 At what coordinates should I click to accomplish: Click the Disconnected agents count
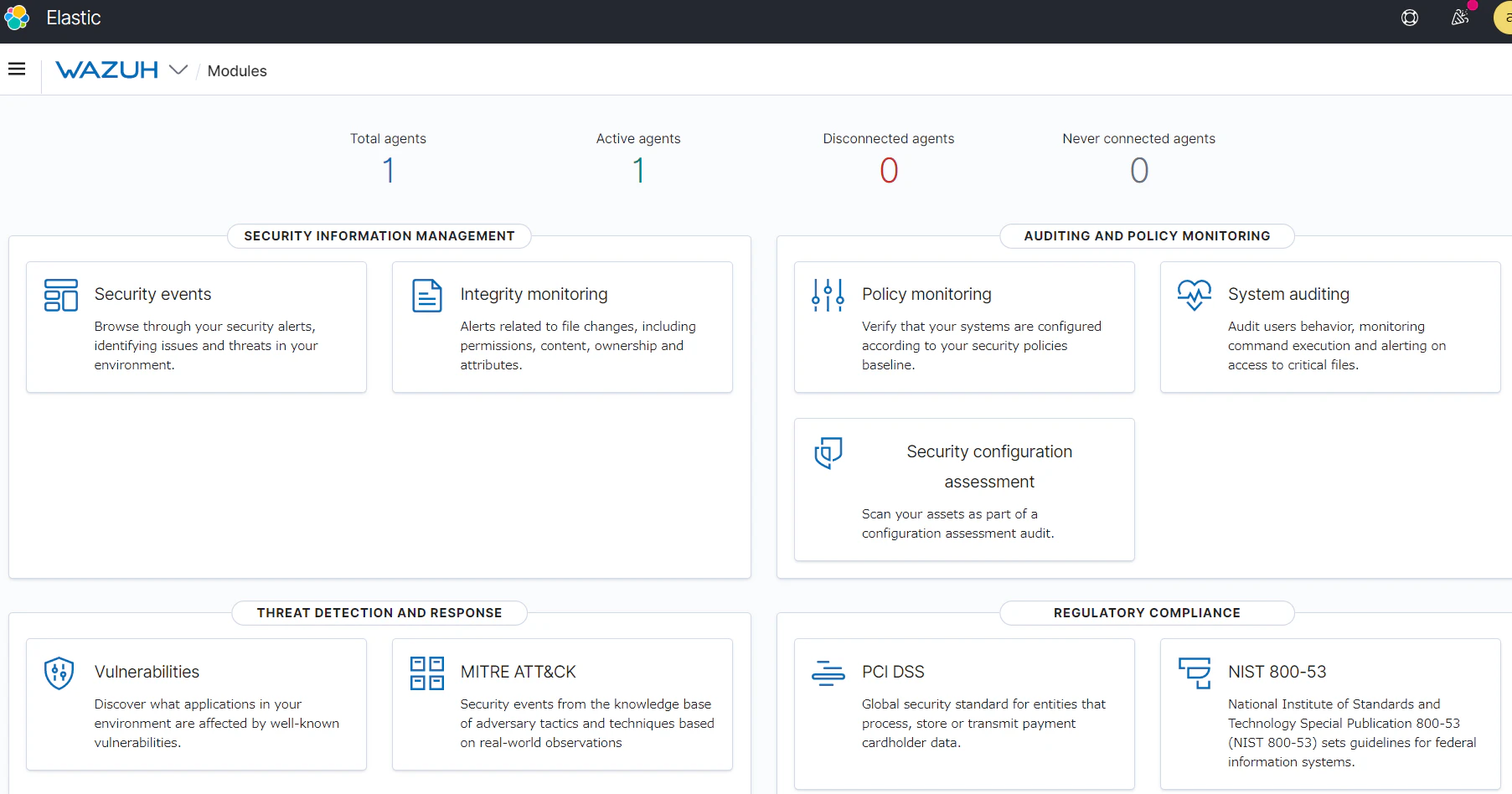point(889,171)
